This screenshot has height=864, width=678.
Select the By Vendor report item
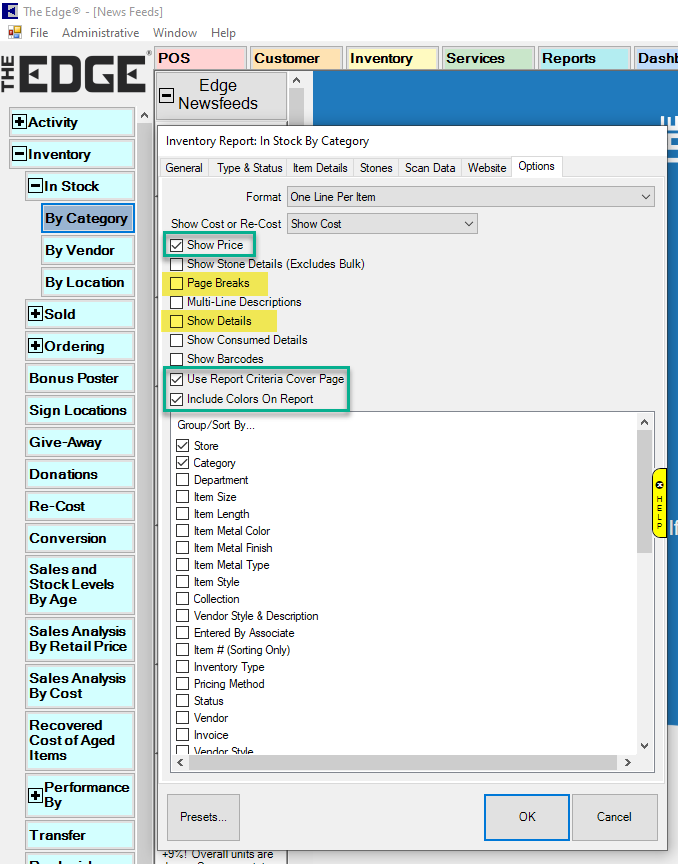(x=80, y=250)
